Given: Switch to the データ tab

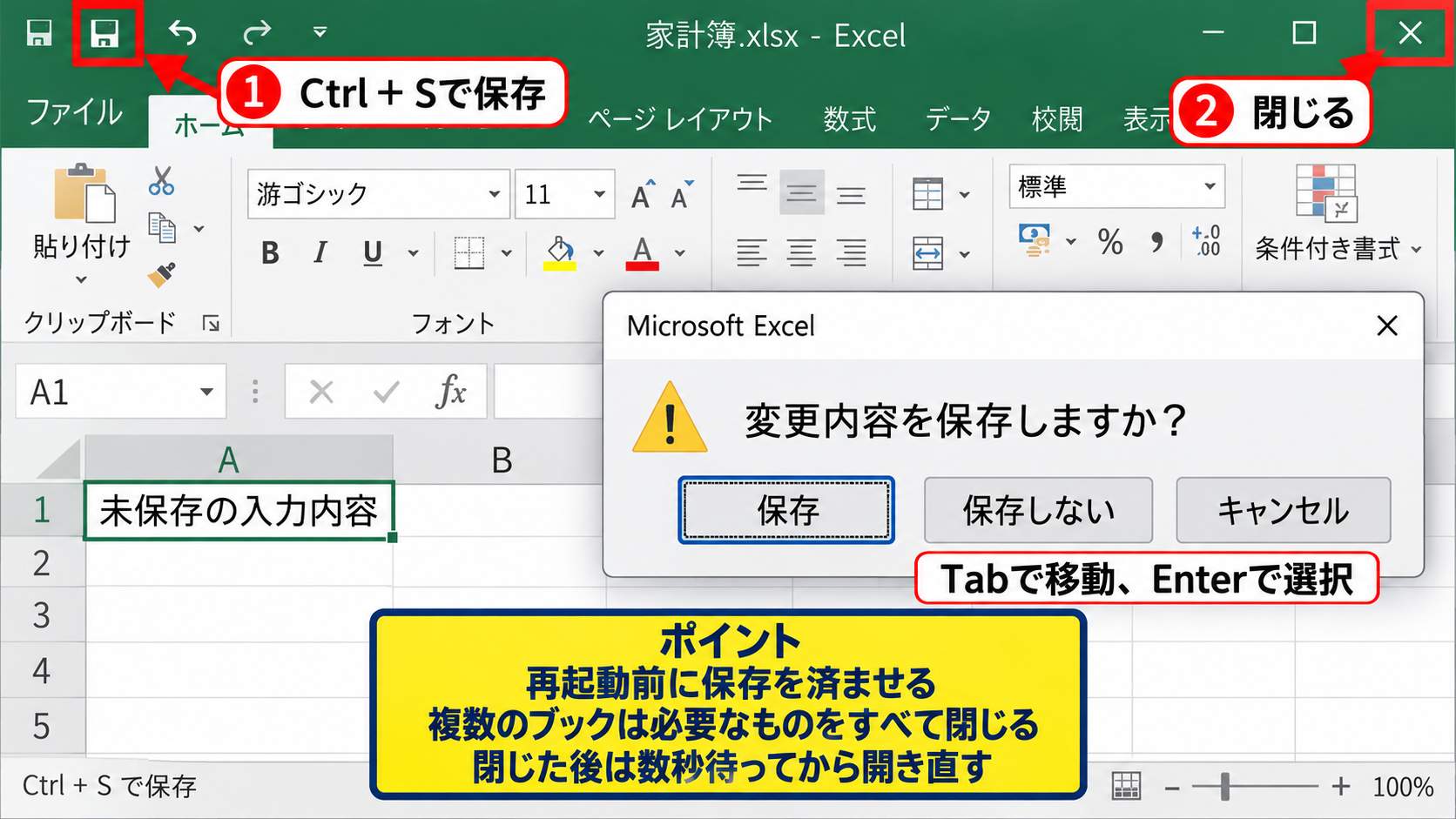Looking at the screenshot, I should (x=958, y=118).
